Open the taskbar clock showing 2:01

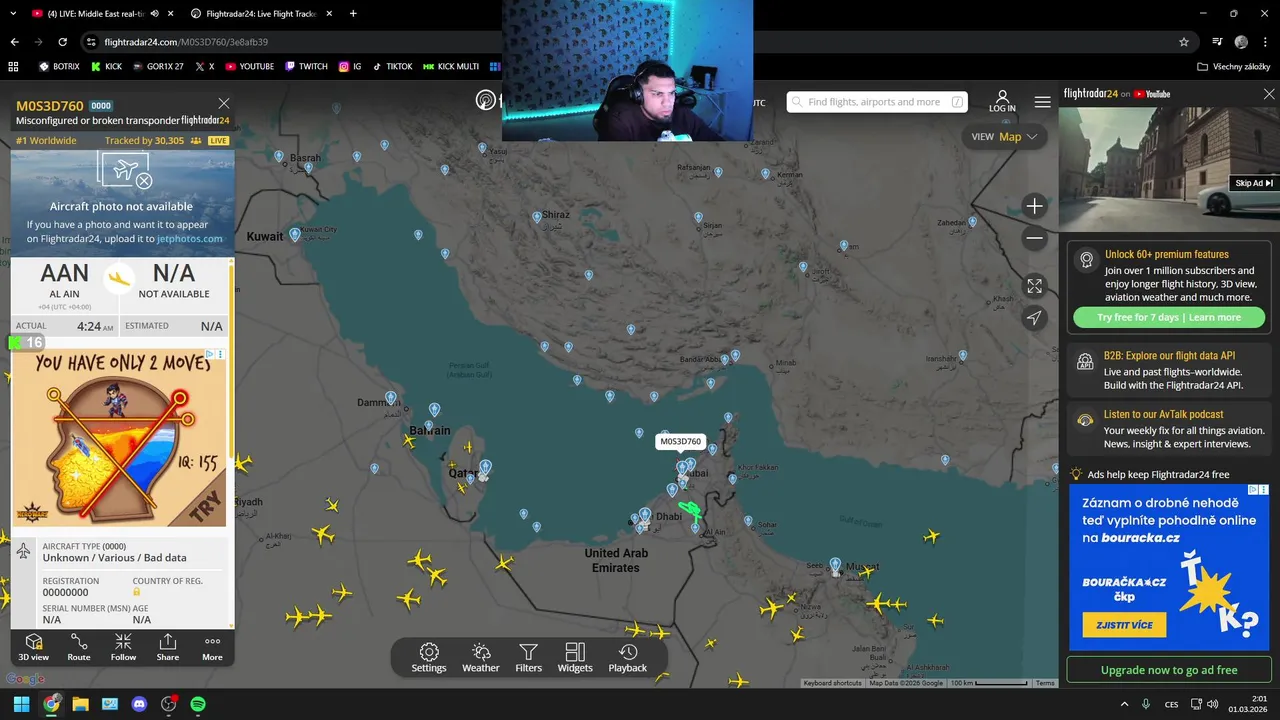click(1248, 704)
